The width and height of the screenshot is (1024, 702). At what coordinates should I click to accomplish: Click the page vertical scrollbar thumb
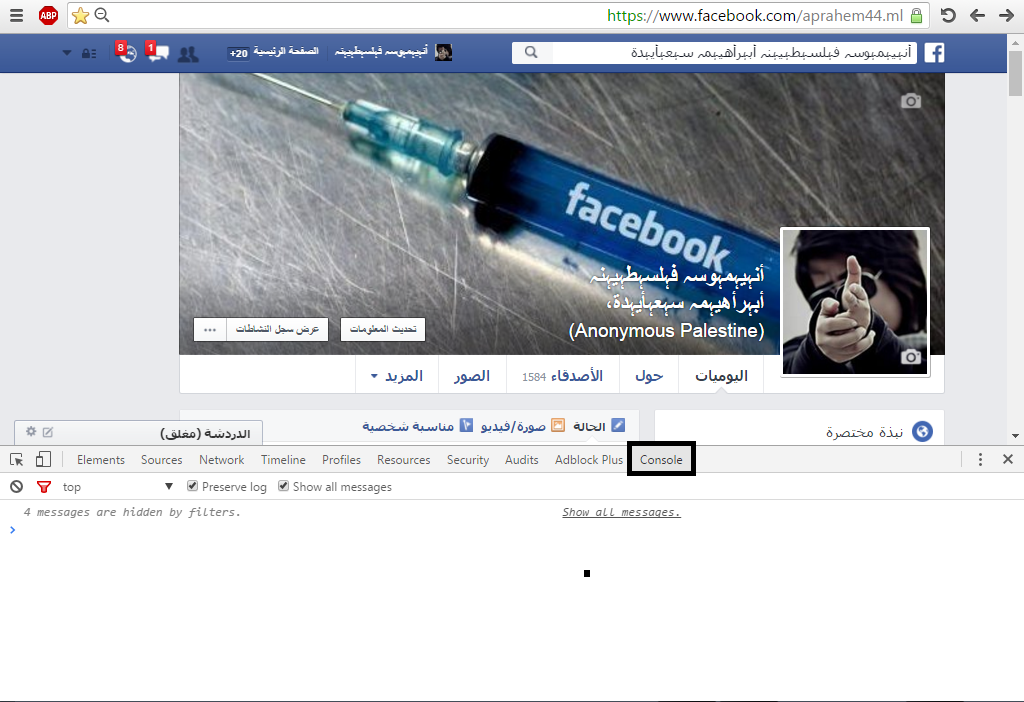tap(1015, 73)
